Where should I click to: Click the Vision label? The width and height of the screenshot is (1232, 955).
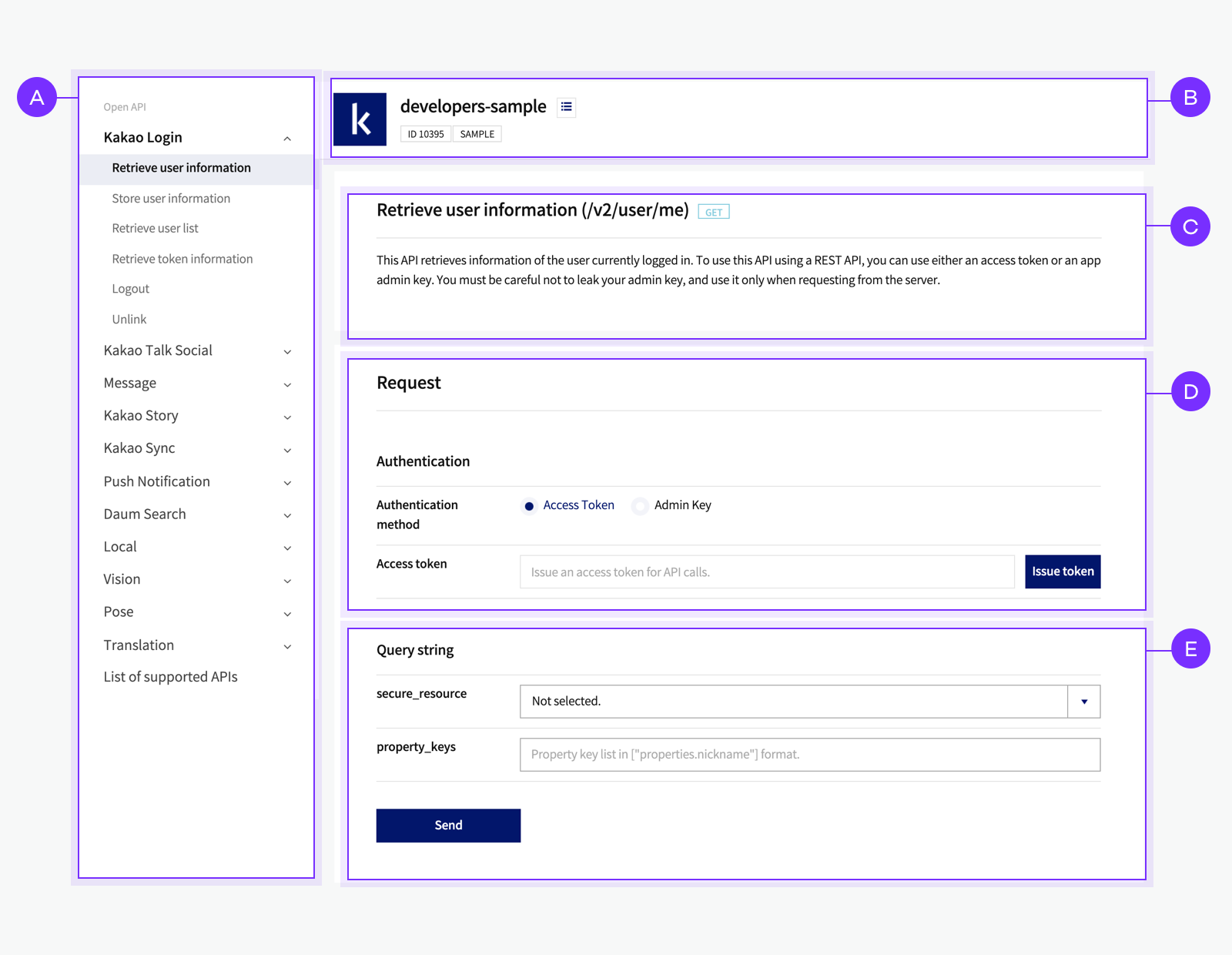point(122,579)
